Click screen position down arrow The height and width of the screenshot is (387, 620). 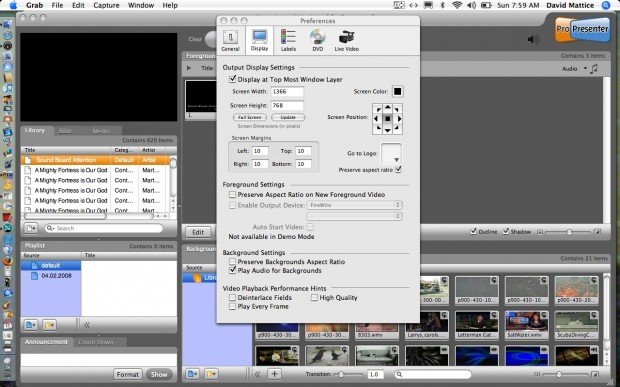388,130
